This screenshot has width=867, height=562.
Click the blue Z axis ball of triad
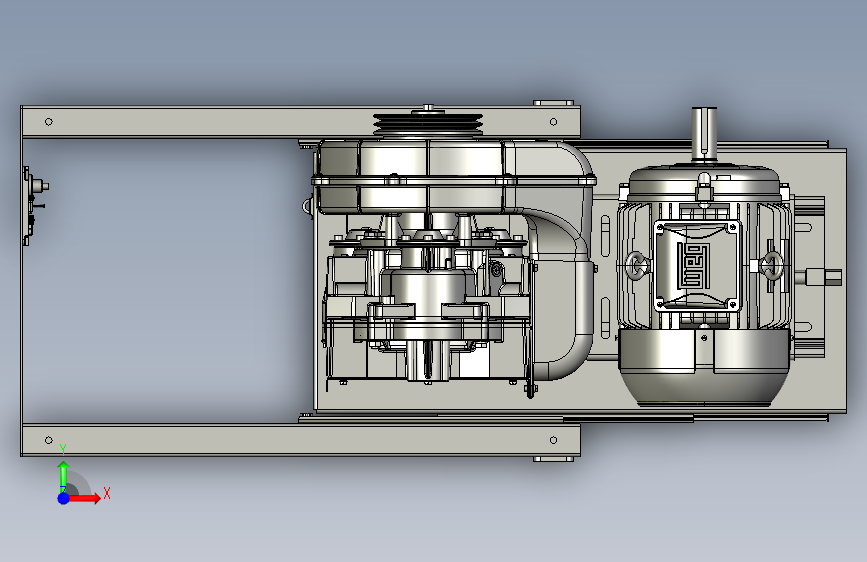coord(64,498)
